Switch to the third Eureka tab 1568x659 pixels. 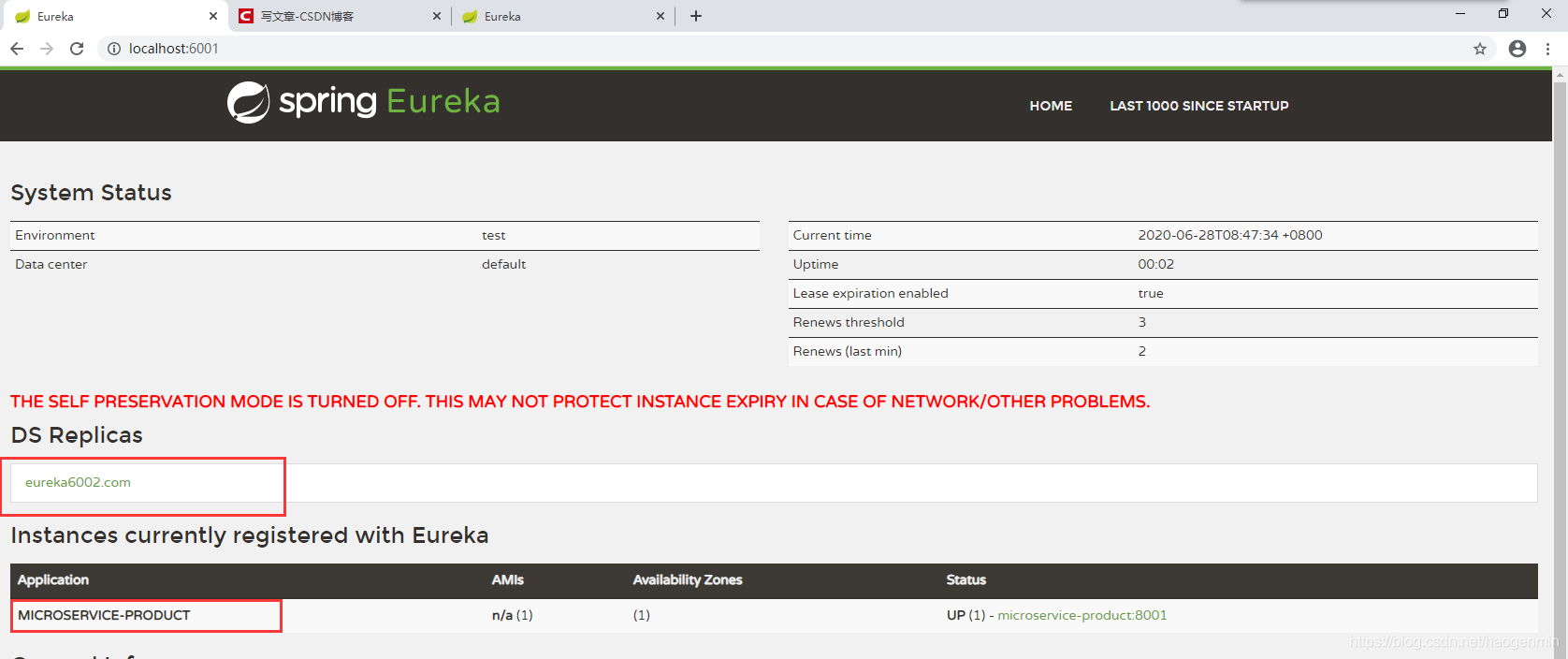coord(563,16)
